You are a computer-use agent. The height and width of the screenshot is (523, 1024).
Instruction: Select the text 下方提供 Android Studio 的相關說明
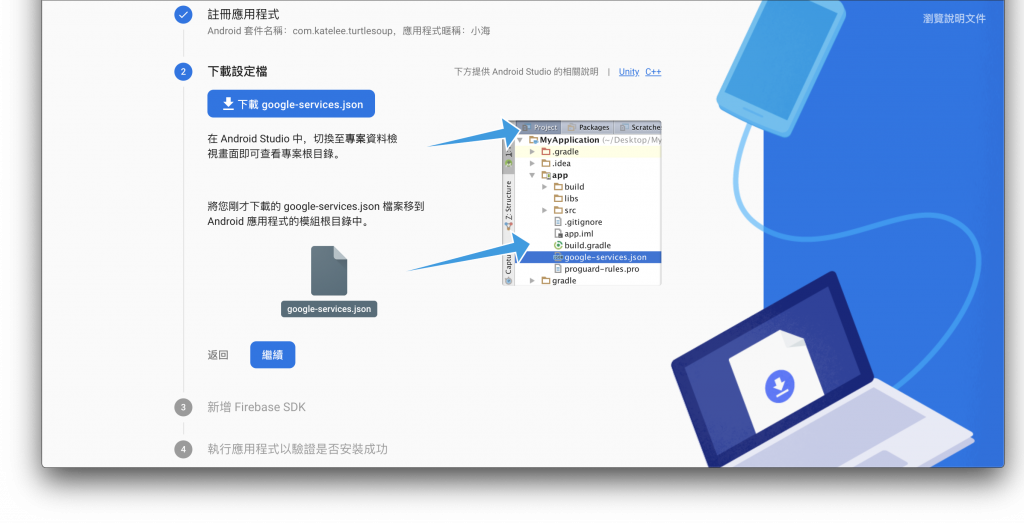526,72
